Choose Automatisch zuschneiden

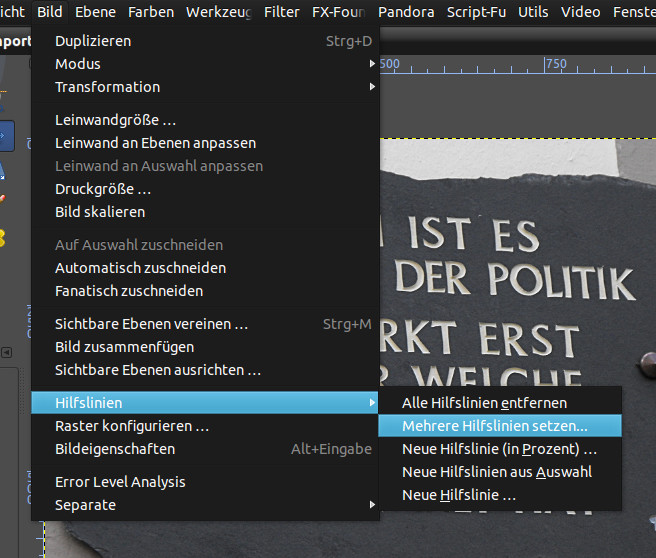click(205, 268)
